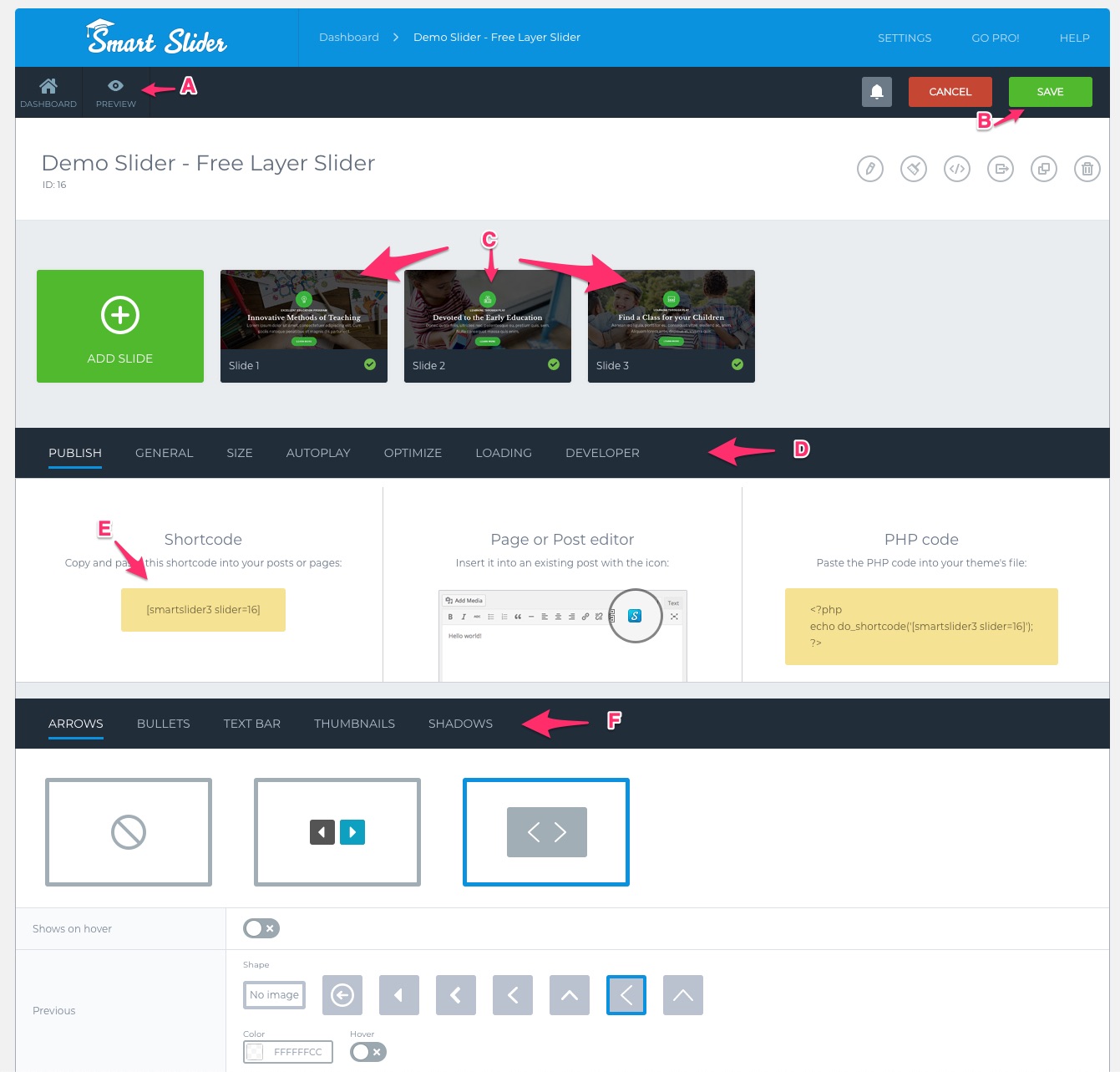Open the Go Pro! link

(x=996, y=38)
